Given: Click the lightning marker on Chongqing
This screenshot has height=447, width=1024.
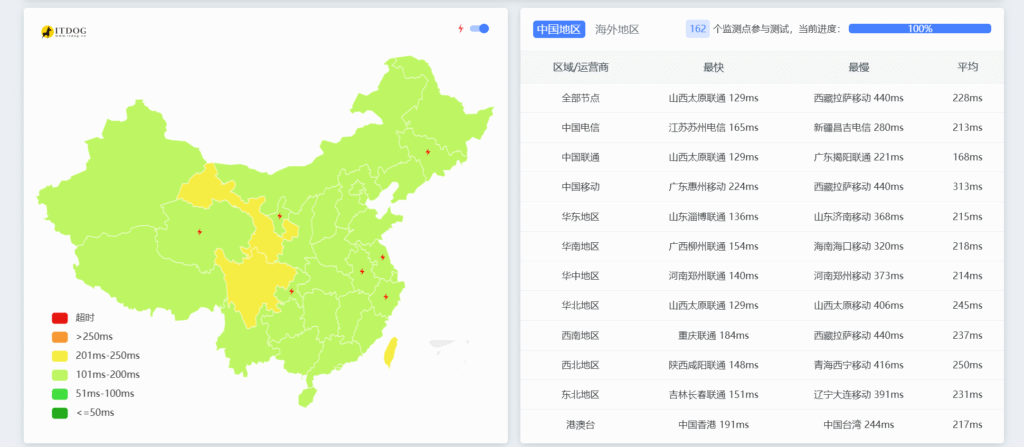Looking at the screenshot, I should point(291,292).
